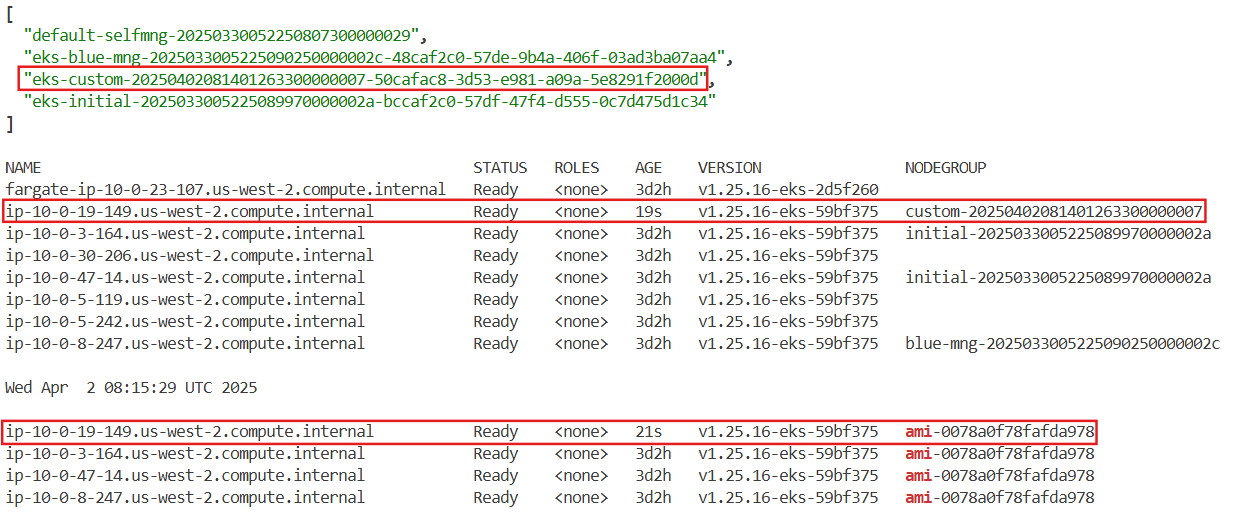The image size is (1233, 513).
Task: Click the STATUS column header
Action: pos(500,168)
